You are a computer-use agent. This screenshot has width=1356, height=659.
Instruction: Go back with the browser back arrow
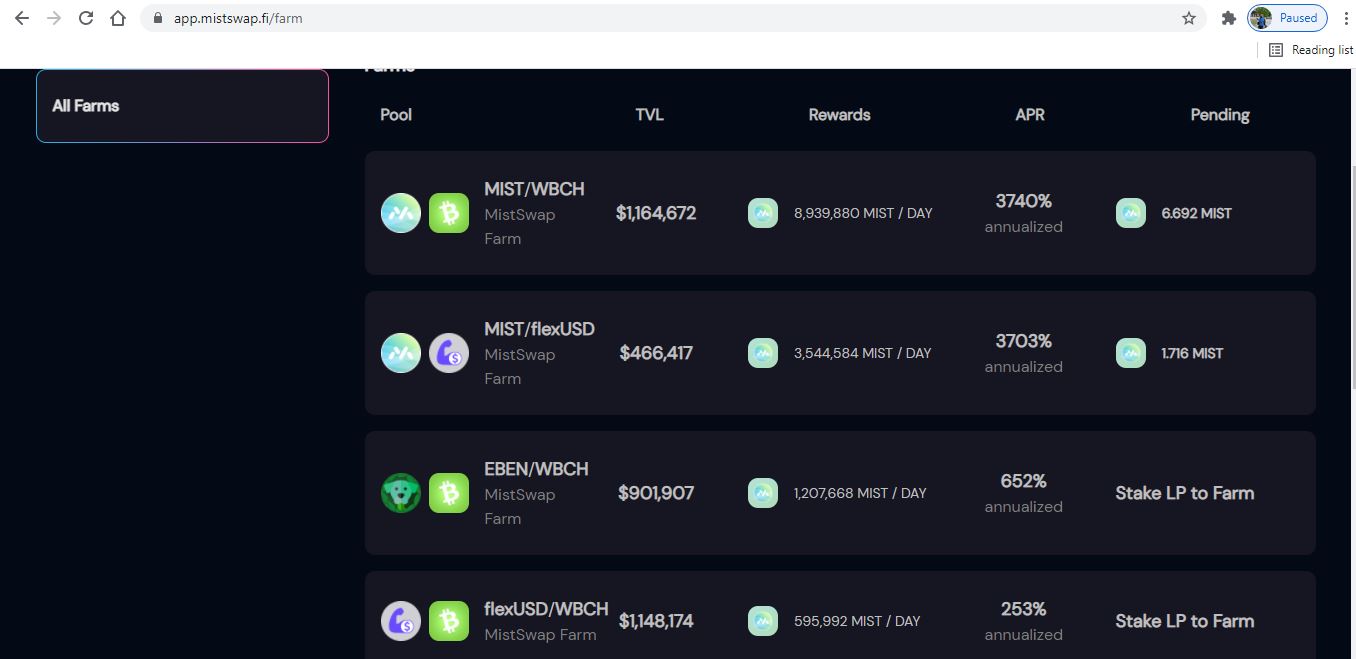(x=22, y=18)
